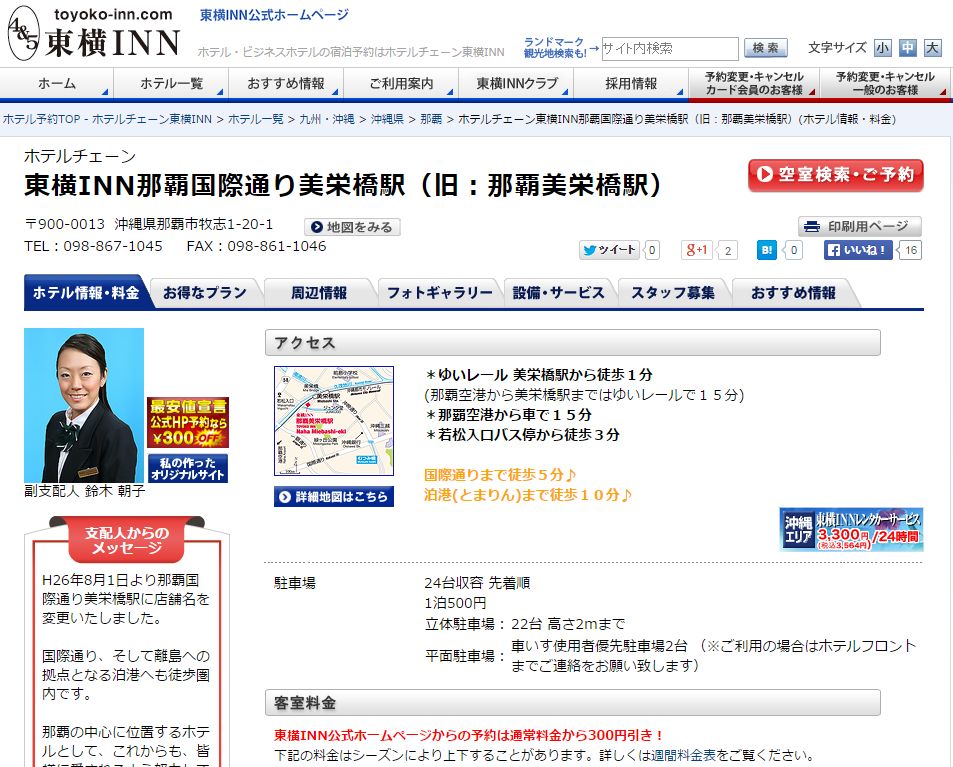The width and height of the screenshot is (953, 767).
Task: Click the Facebook いいね! button
Action: click(x=859, y=250)
